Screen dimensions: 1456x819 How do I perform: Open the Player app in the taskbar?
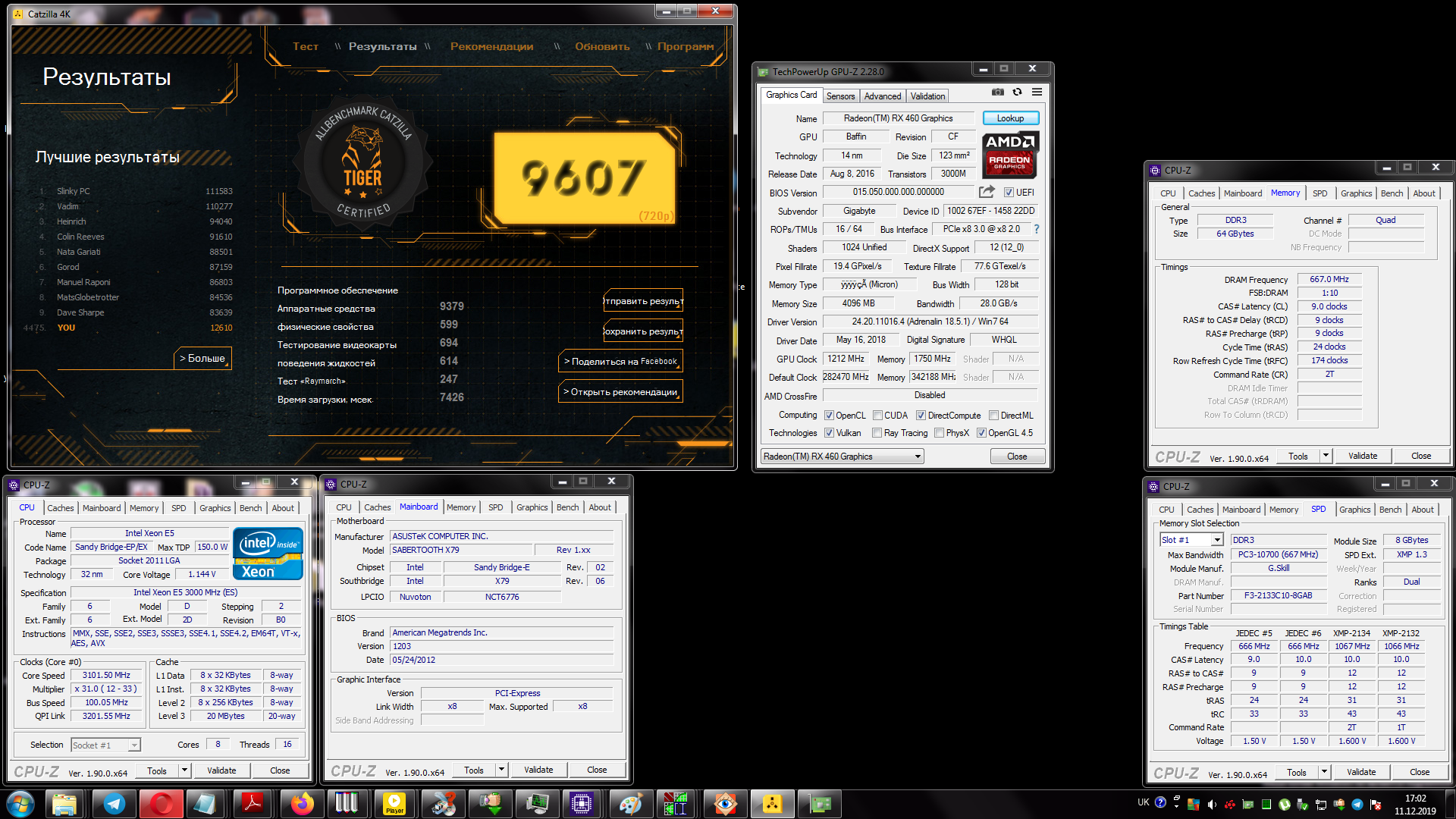coord(394,804)
